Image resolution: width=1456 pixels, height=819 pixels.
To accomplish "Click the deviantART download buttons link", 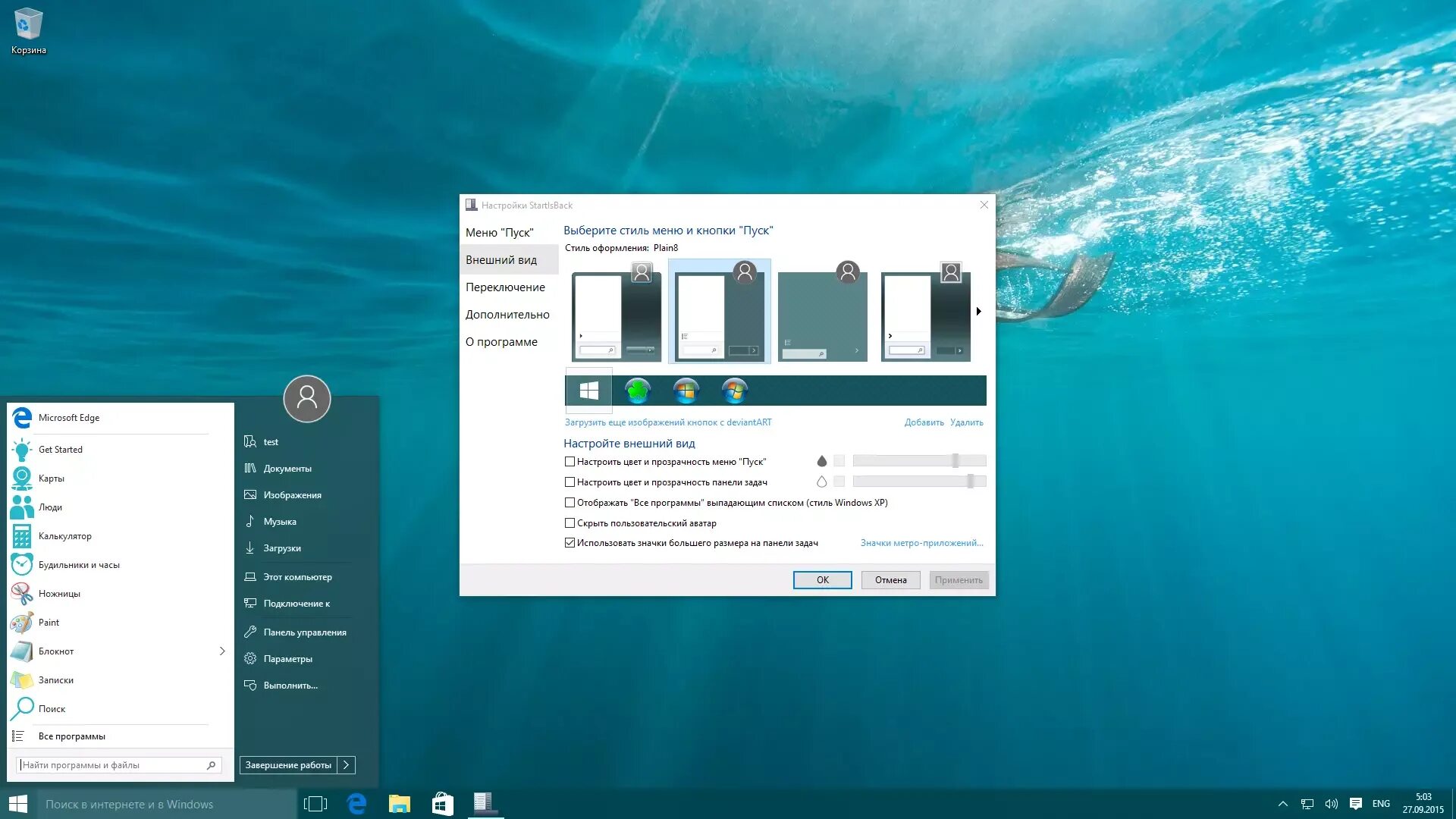I will [x=667, y=422].
